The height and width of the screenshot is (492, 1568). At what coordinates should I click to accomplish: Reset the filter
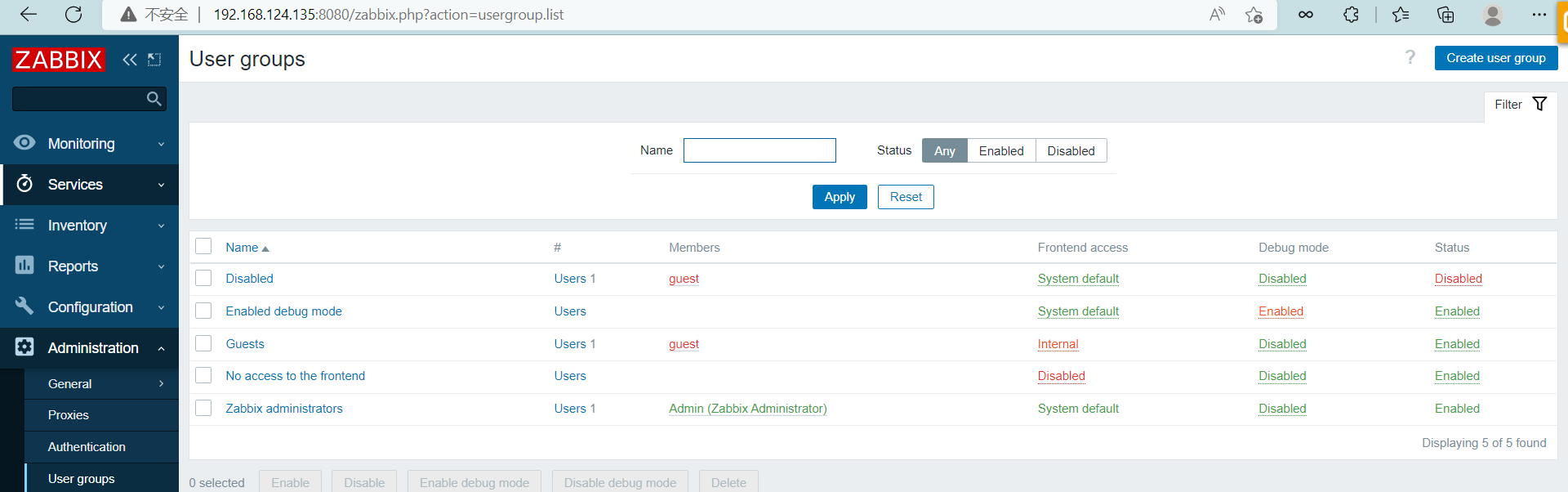tap(906, 197)
